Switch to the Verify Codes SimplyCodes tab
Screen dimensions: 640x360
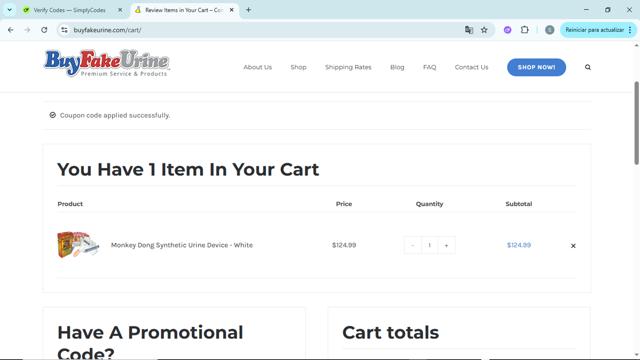tap(69, 10)
